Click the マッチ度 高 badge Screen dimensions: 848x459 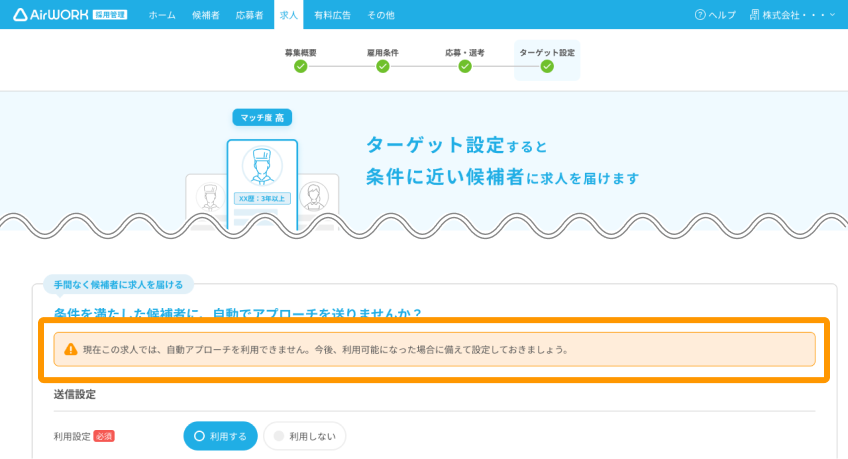coord(262,117)
